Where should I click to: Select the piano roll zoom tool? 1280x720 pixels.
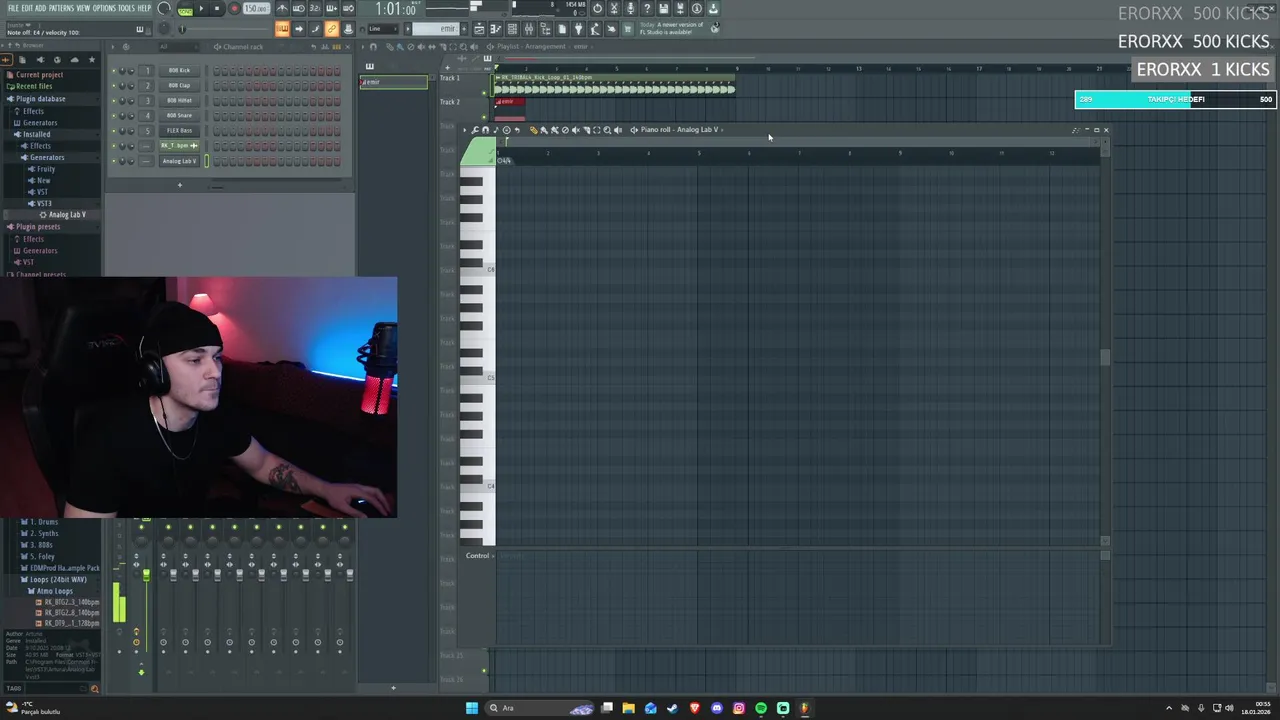(607, 130)
